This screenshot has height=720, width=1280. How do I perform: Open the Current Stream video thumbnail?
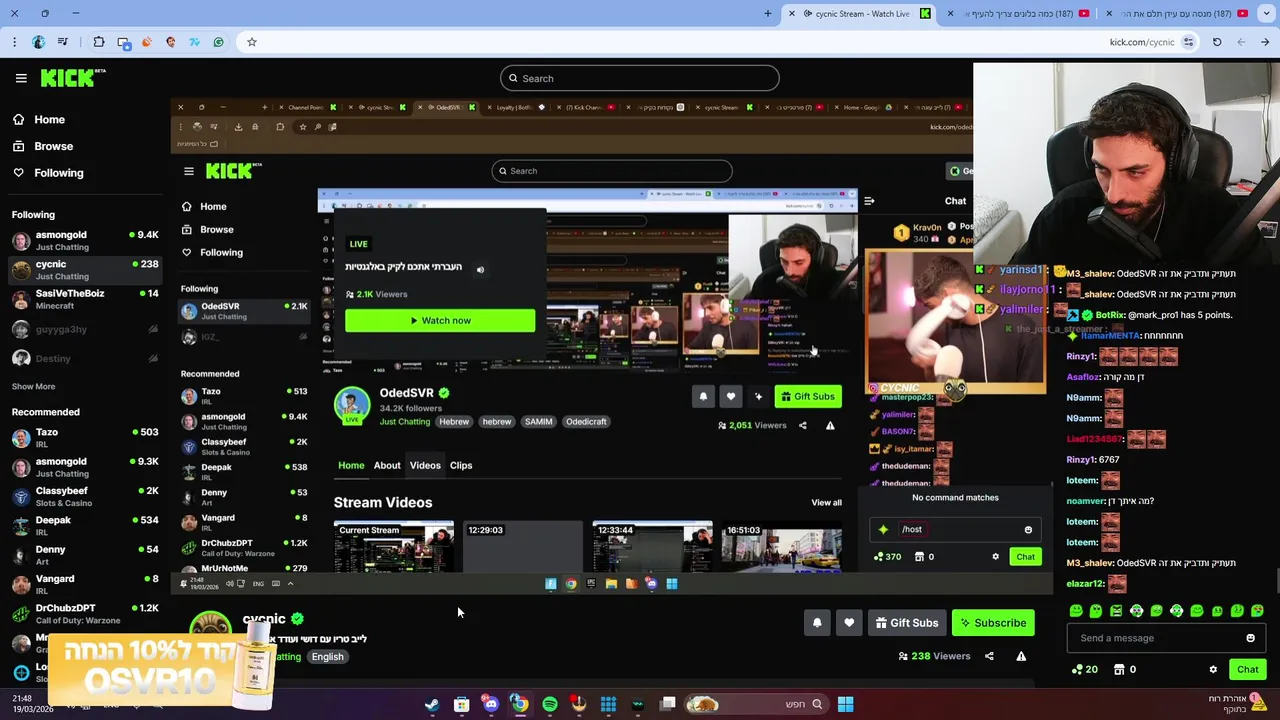[x=393, y=547]
